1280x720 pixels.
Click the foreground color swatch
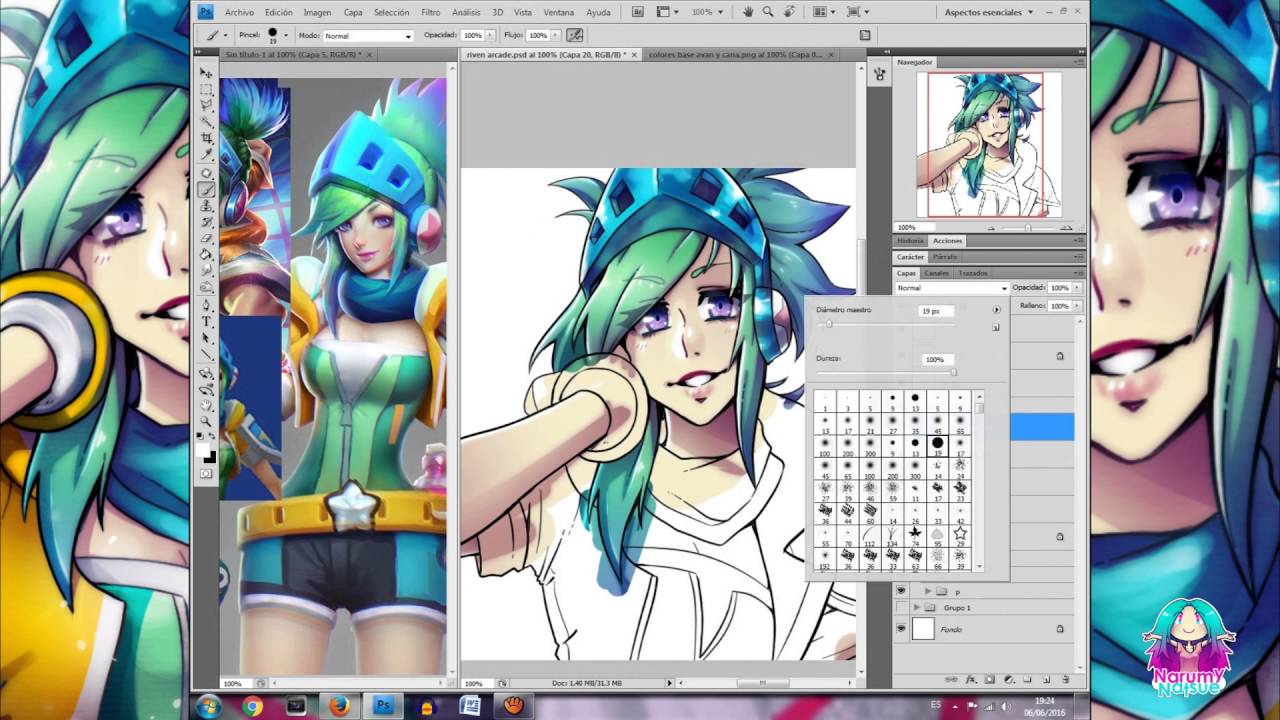click(x=204, y=449)
